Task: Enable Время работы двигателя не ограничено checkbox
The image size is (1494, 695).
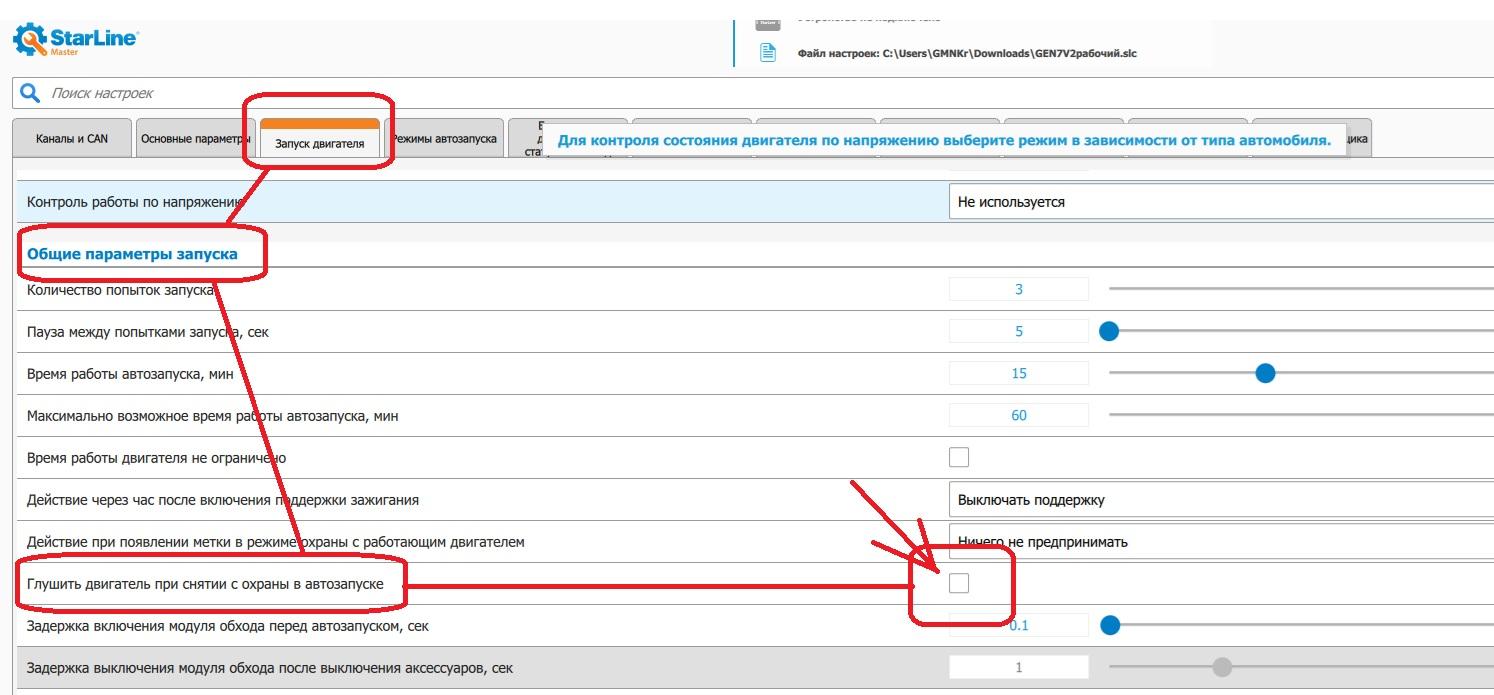Action: [x=959, y=457]
